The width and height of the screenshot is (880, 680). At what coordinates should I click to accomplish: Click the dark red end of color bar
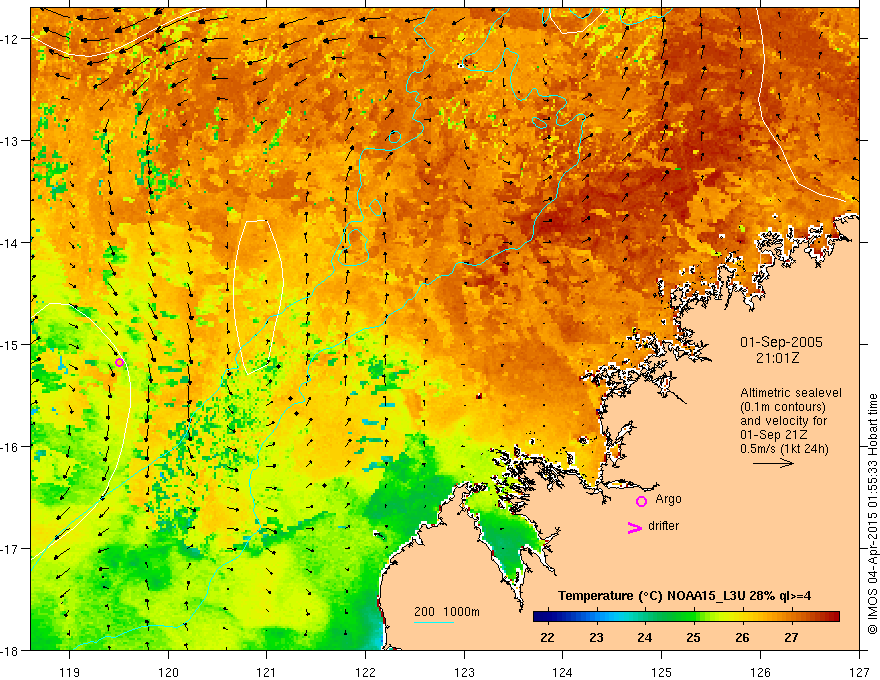[x=833, y=617]
